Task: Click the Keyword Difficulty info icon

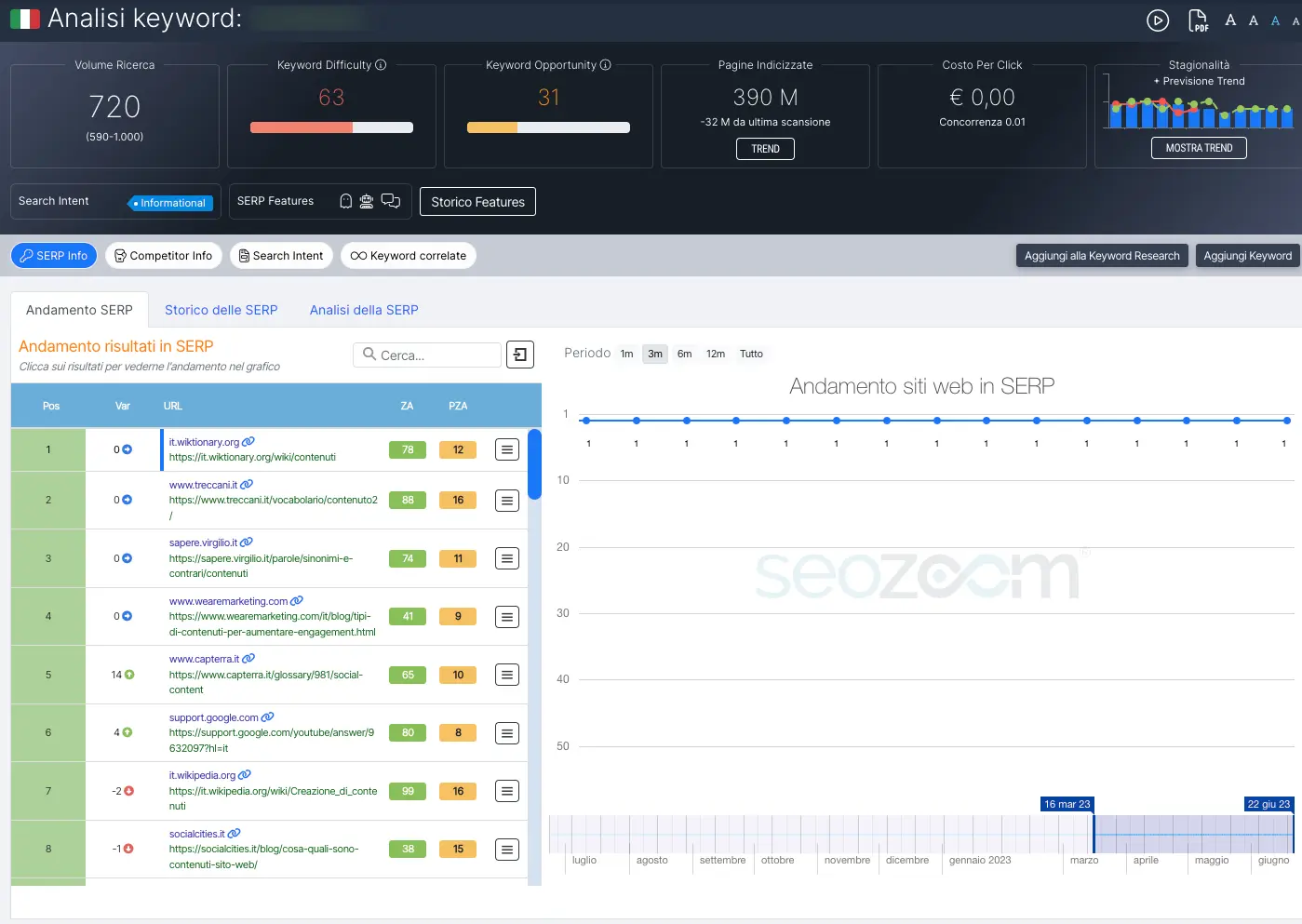Action: 381,65
